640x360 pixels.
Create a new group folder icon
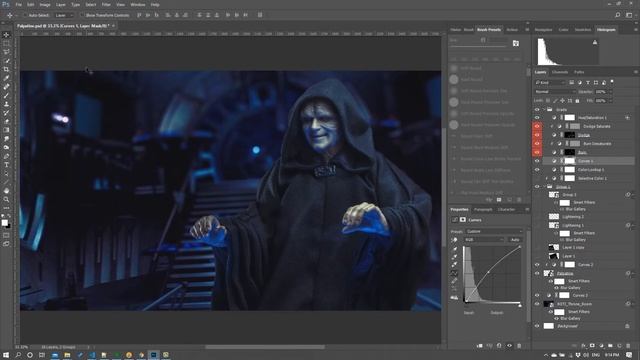[x=610, y=346]
